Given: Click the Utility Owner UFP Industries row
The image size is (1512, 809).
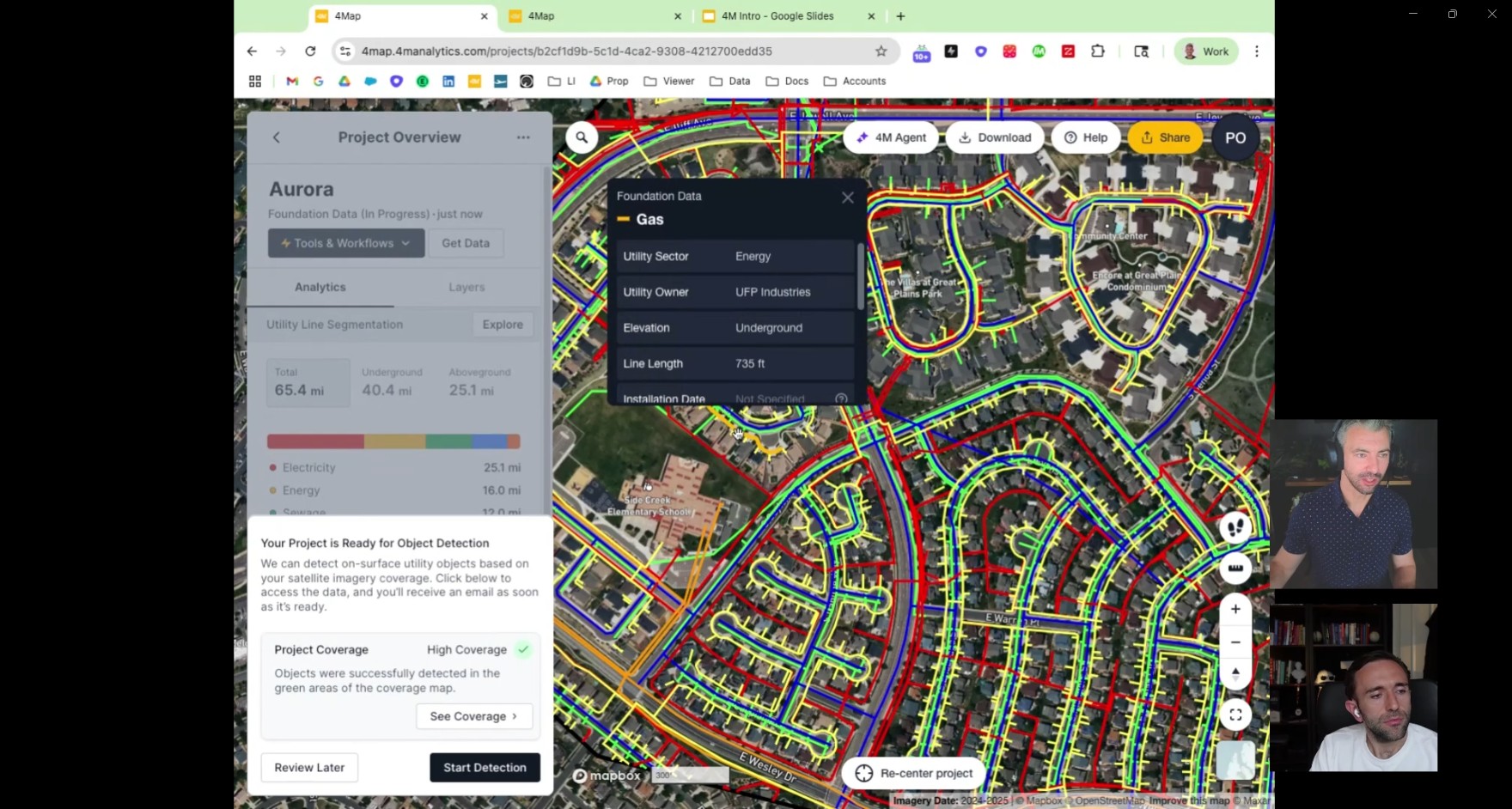Looking at the screenshot, I should tap(735, 292).
